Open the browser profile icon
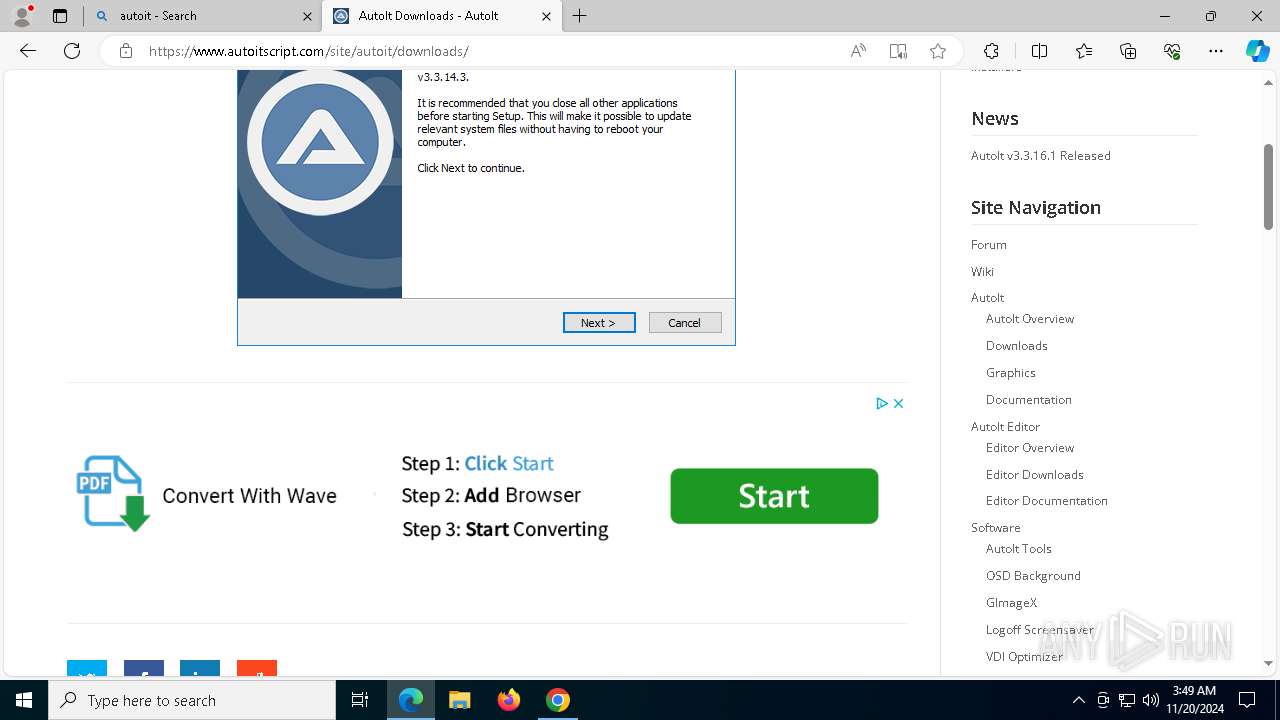The image size is (1280, 720). tap(22, 15)
